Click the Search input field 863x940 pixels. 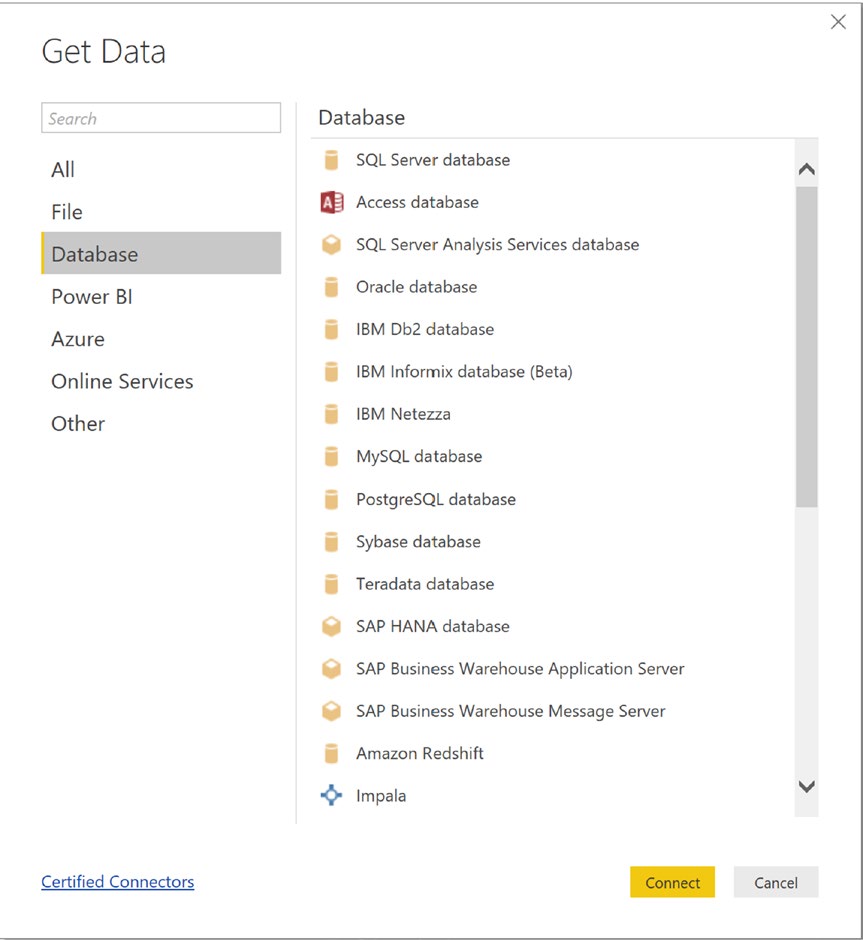pyautogui.click(x=161, y=118)
